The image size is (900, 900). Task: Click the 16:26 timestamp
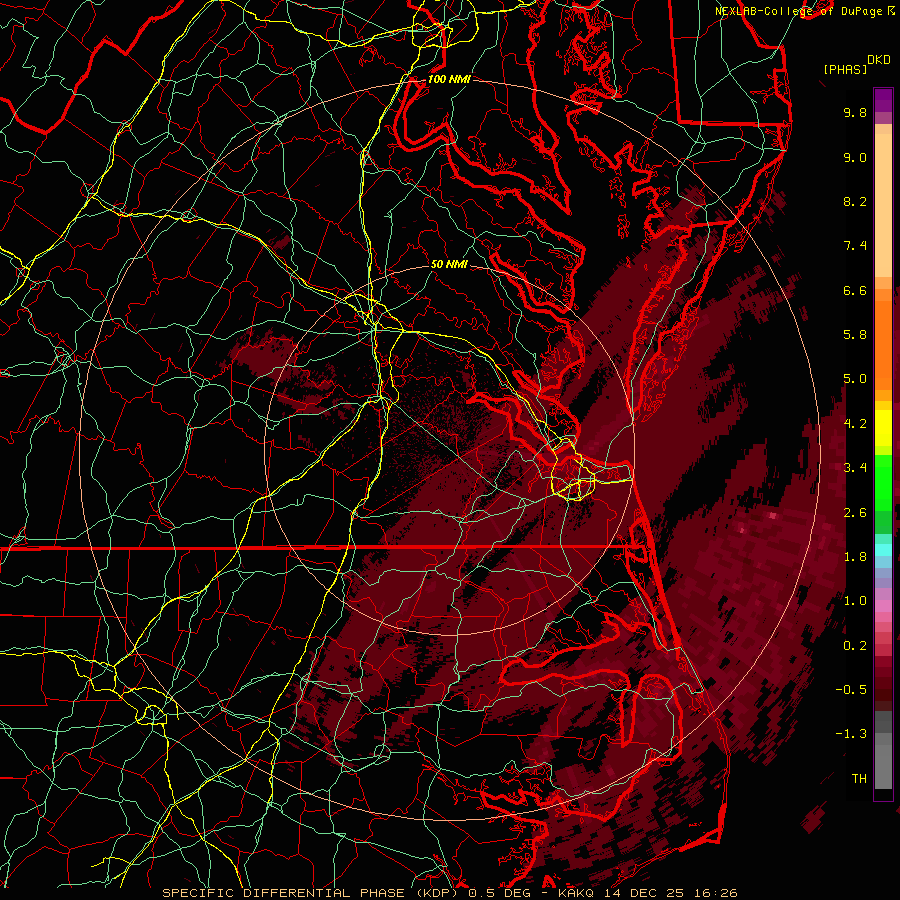tap(715, 893)
